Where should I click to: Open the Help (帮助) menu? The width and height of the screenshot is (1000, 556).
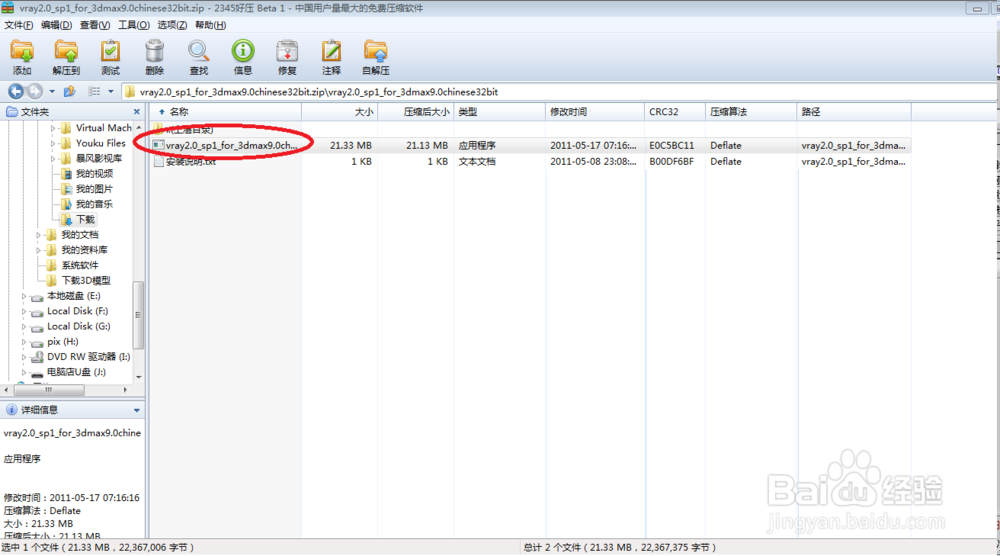pos(210,25)
